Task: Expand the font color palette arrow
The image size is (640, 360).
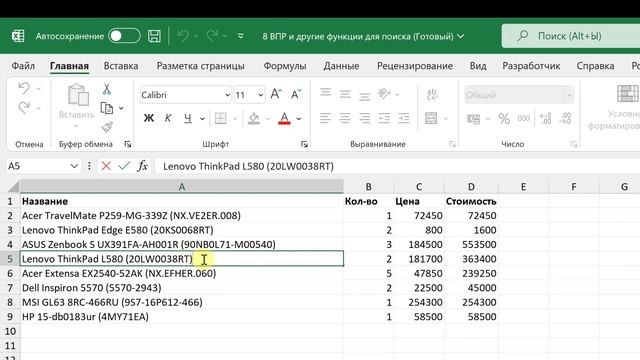Action: tap(299, 119)
